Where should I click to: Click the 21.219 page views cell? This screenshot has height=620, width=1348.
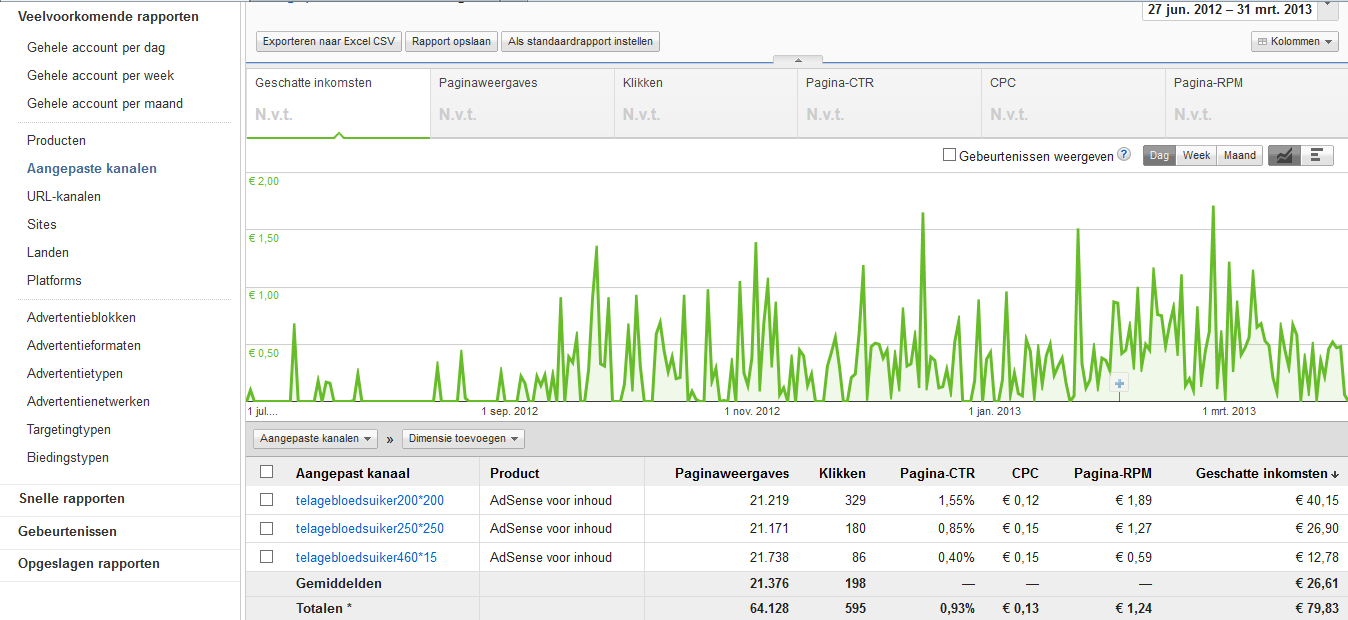pyautogui.click(x=769, y=500)
